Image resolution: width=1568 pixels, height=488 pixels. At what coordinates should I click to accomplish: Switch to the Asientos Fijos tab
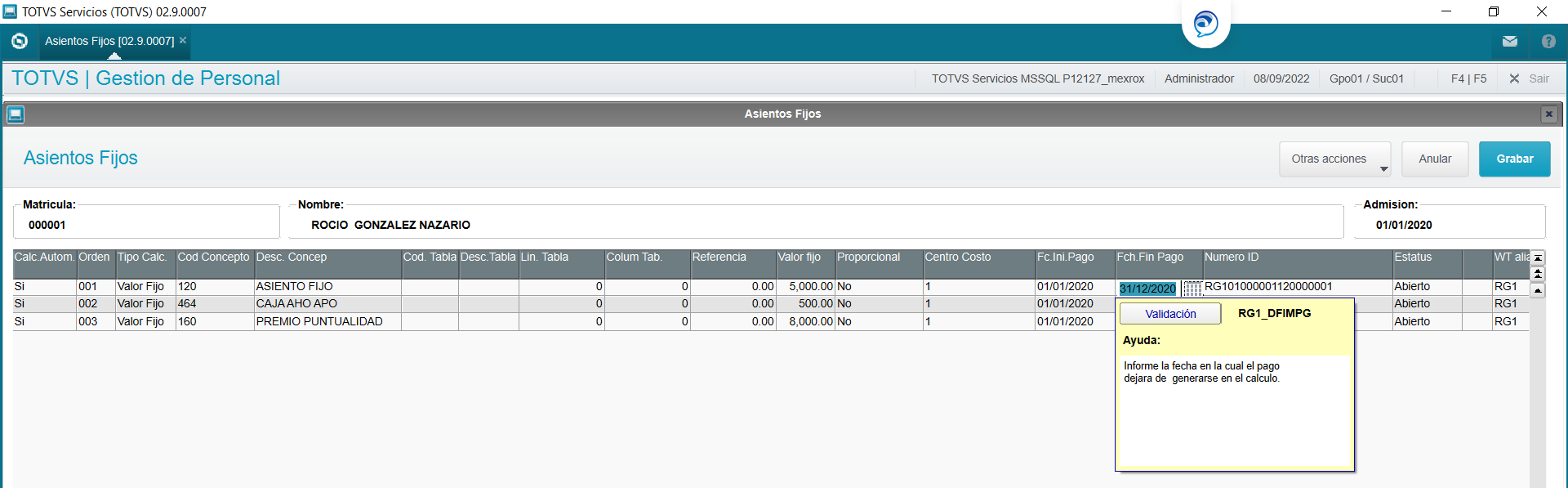tap(109, 41)
